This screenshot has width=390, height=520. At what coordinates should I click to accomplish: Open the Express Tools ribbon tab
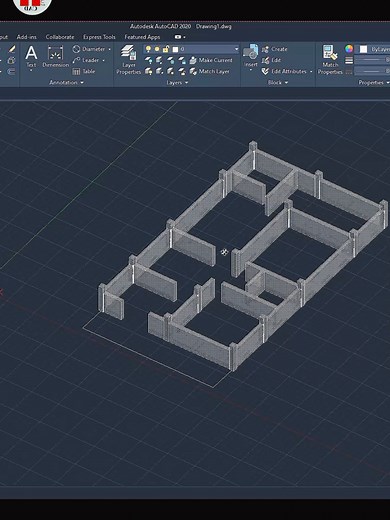(99, 37)
